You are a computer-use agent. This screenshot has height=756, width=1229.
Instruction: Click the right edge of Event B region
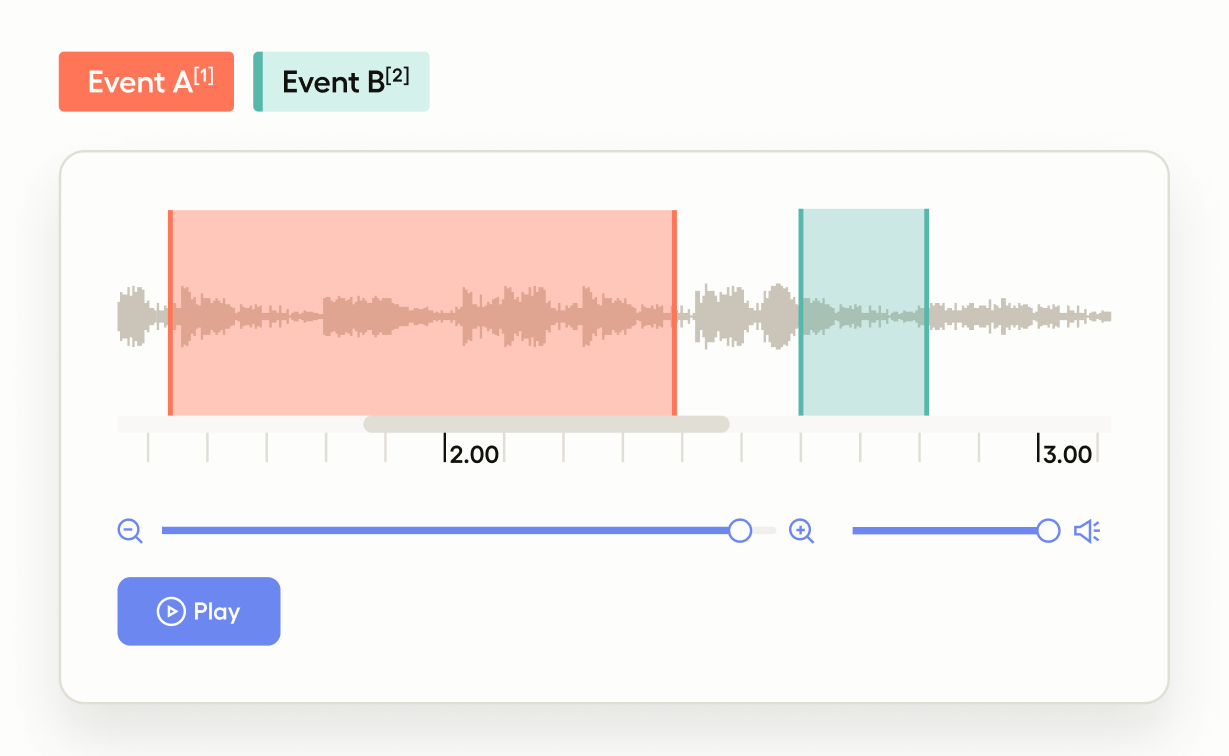[x=927, y=312]
